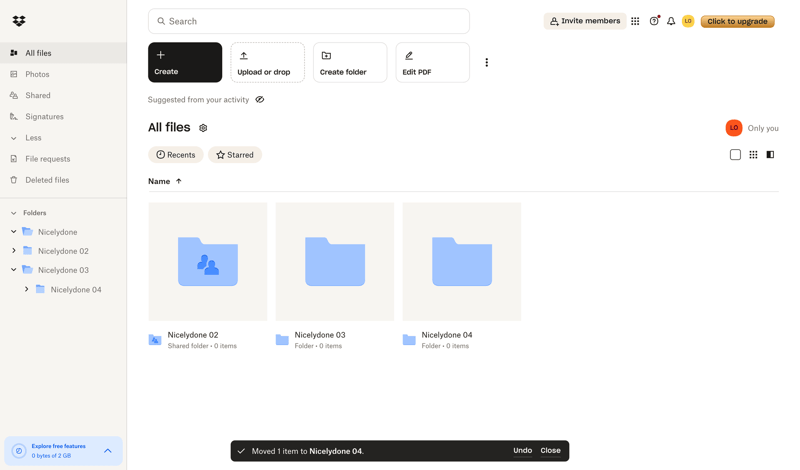Viewport: 800px width, 470px height.
Task: Click Invite members
Action: coord(585,21)
